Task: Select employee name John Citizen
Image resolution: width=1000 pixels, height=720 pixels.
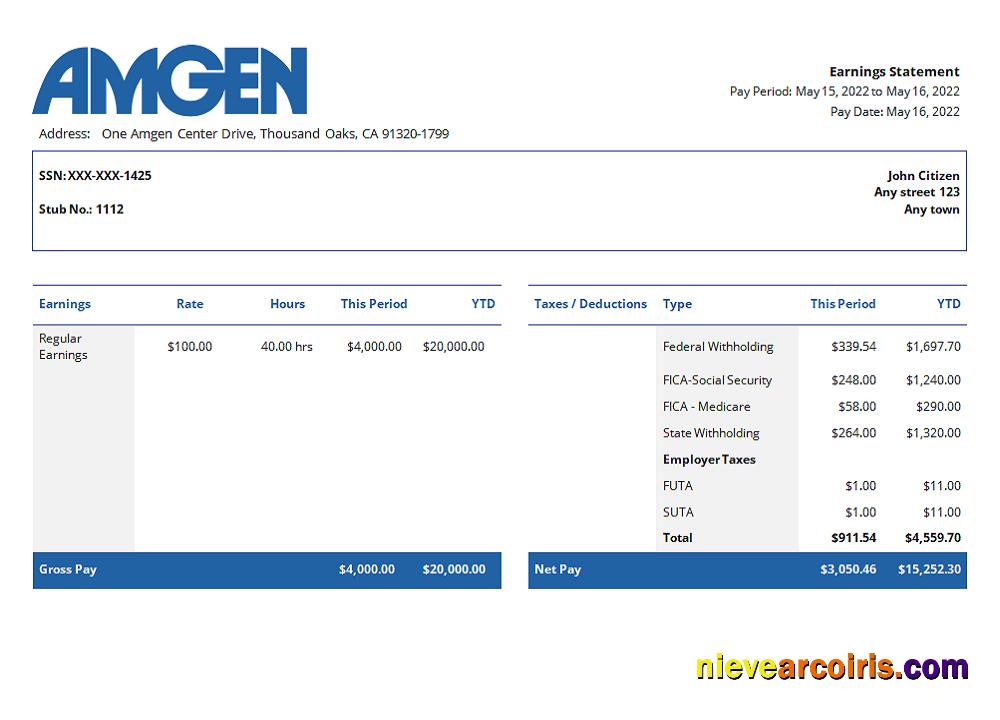Action: coord(921,175)
